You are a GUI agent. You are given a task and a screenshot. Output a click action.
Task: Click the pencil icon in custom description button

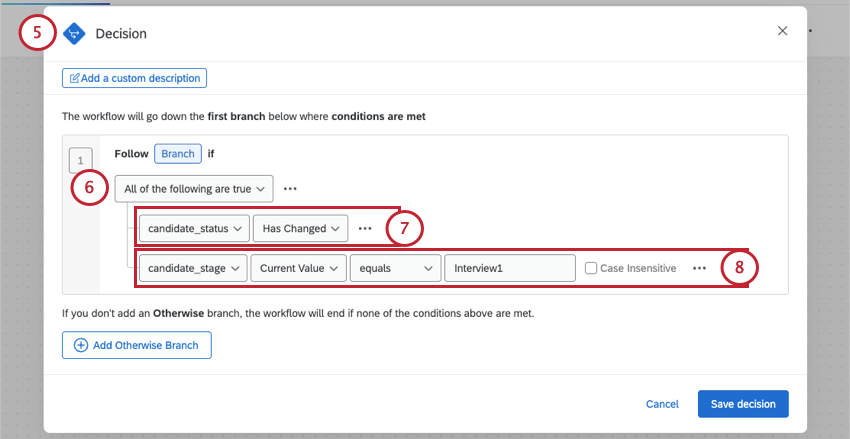pos(75,78)
